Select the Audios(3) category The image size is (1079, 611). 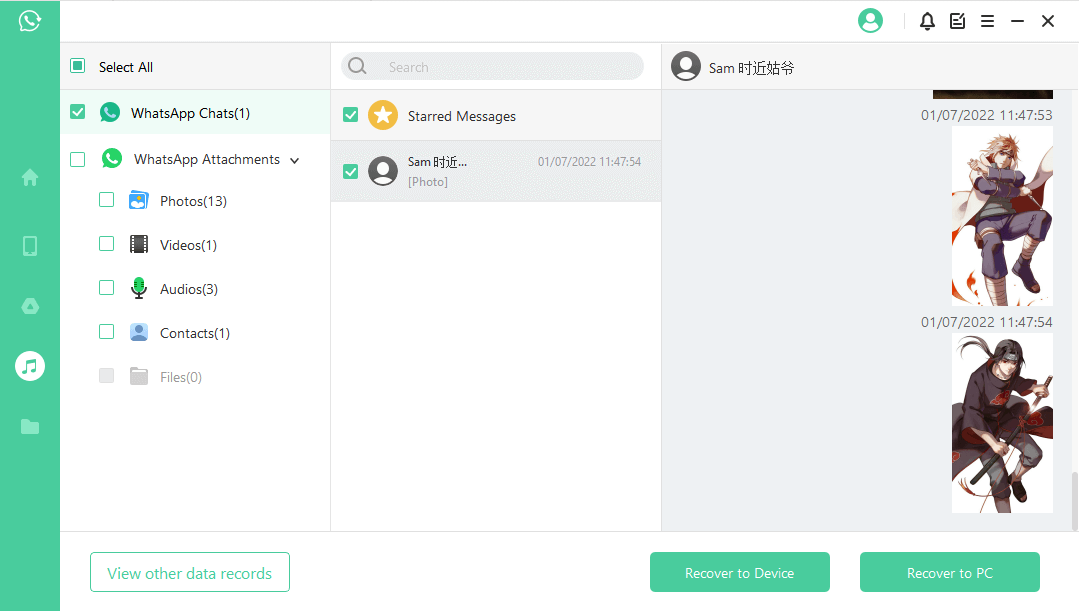click(x=188, y=289)
